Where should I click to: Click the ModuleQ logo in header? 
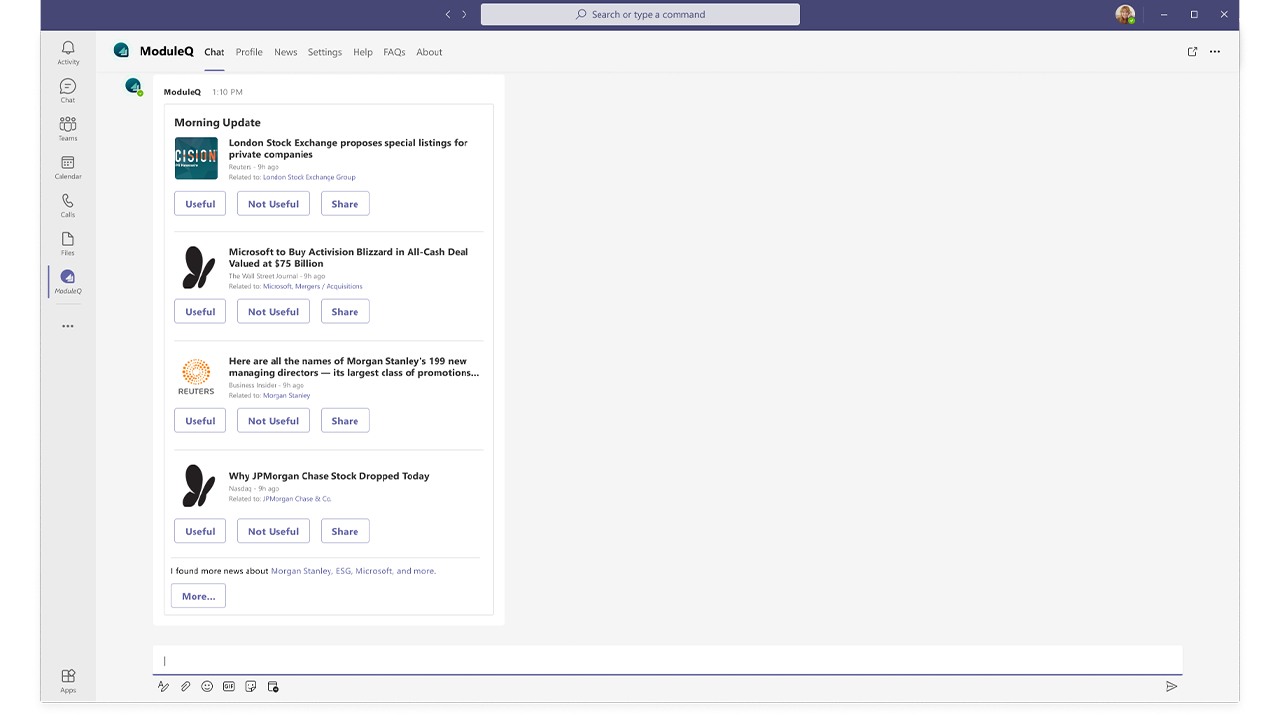121,50
